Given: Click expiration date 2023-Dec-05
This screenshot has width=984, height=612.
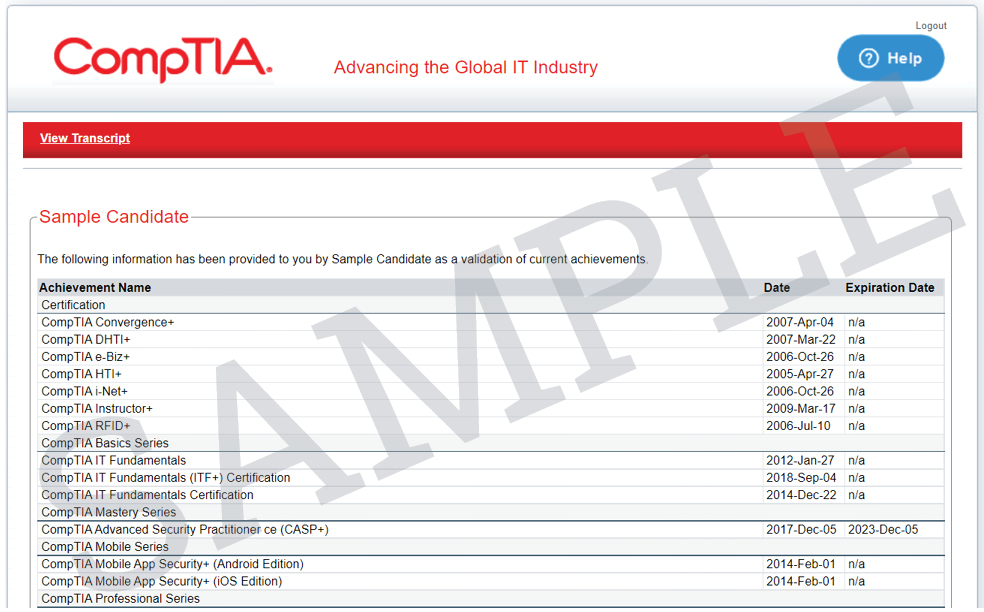Looking at the screenshot, I should (x=883, y=530).
